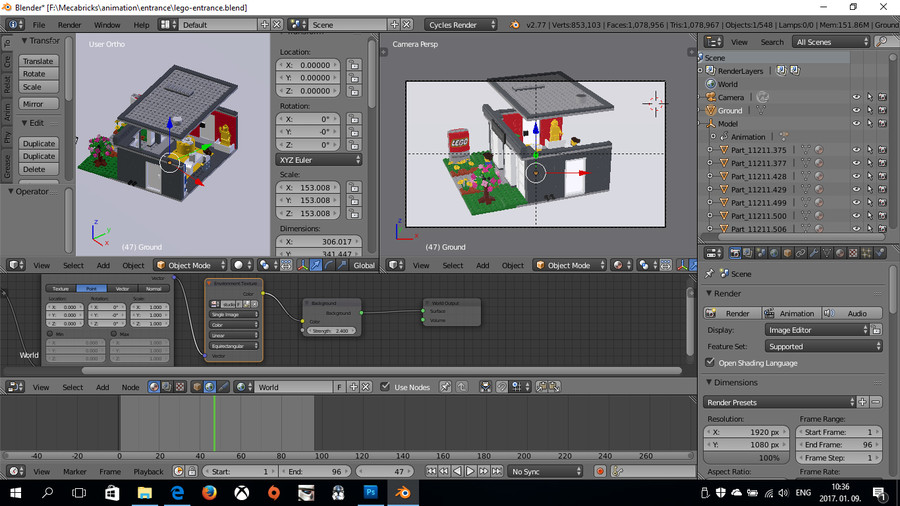
Task: Click the Animation render button
Action: [x=791, y=313]
